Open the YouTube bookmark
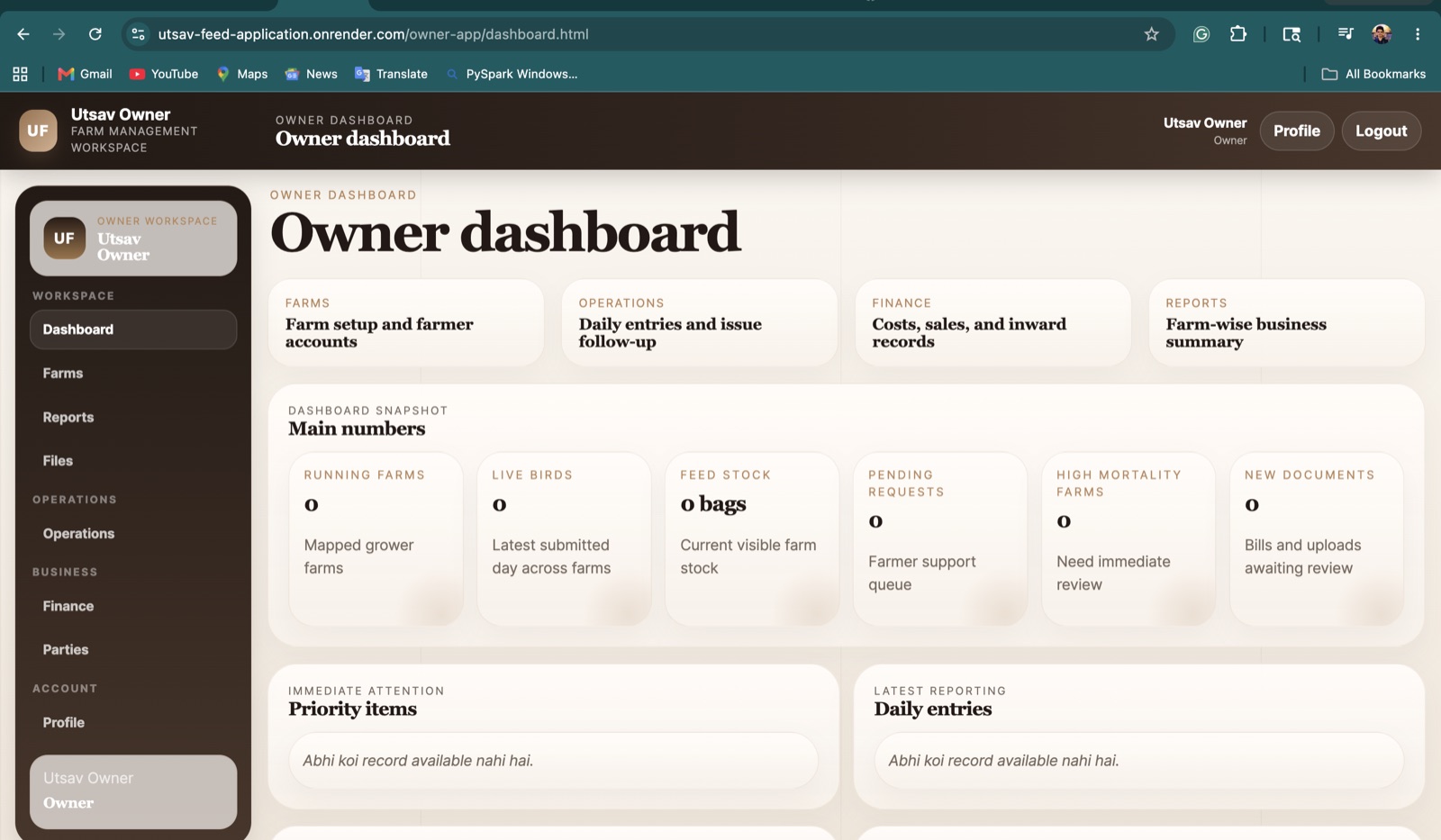The width and height of the screenshot is (1441, 840). pos(164,74)
